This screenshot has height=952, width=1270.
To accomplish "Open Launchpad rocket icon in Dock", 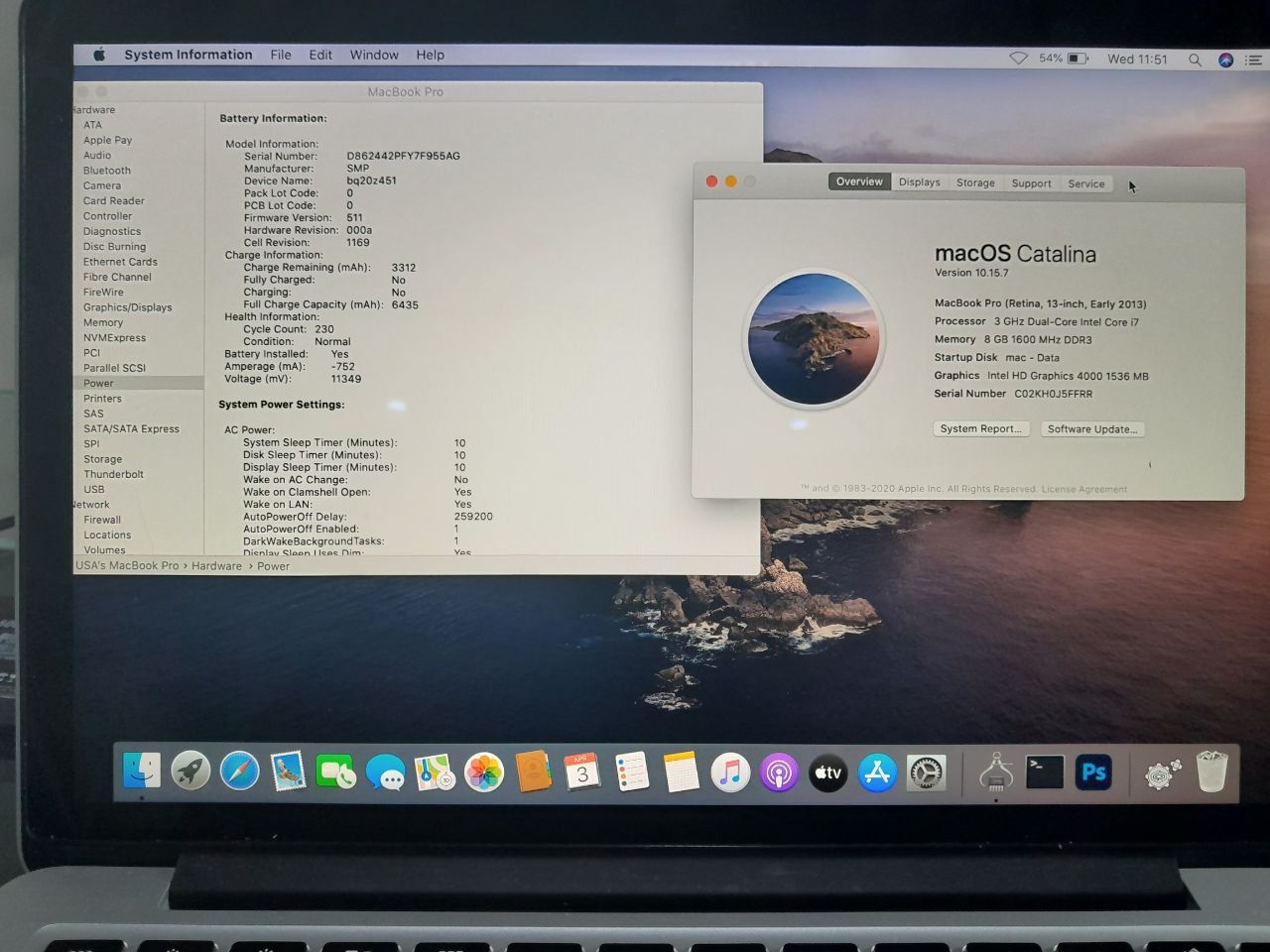I will click(190, 771).
